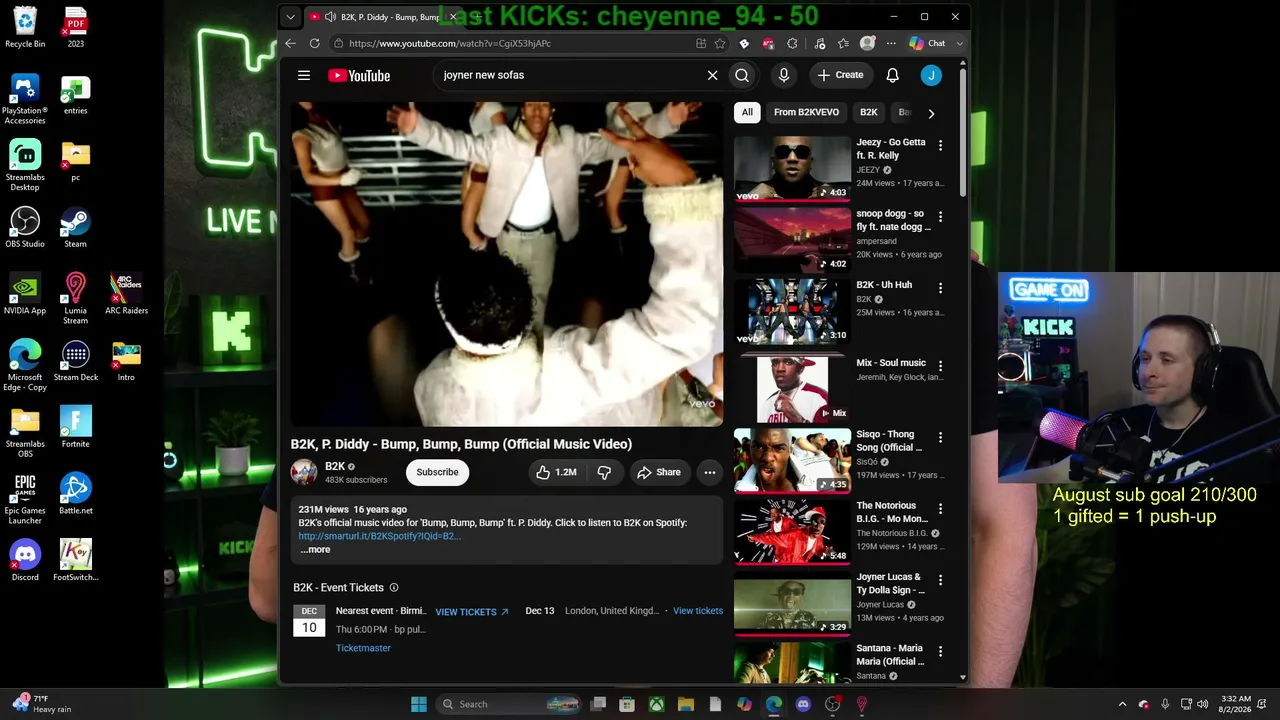Screen dimensions: 1280x720
Task: Open info about B2K Event Tickets
Action: point(394,588)
